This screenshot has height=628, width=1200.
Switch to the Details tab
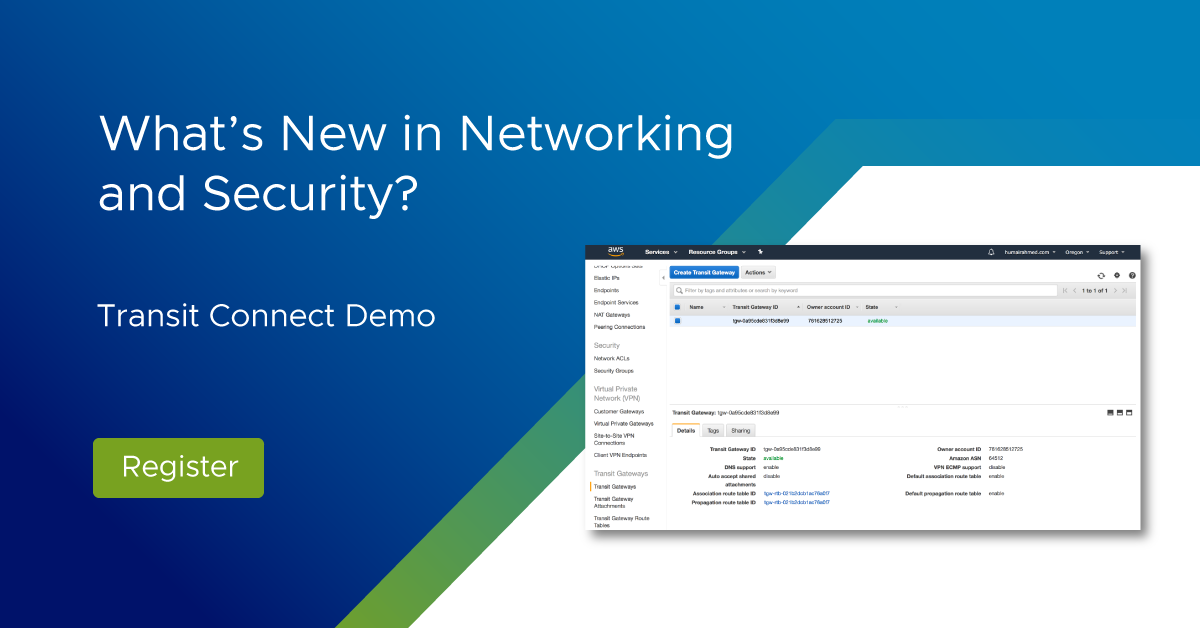(686, 430)
